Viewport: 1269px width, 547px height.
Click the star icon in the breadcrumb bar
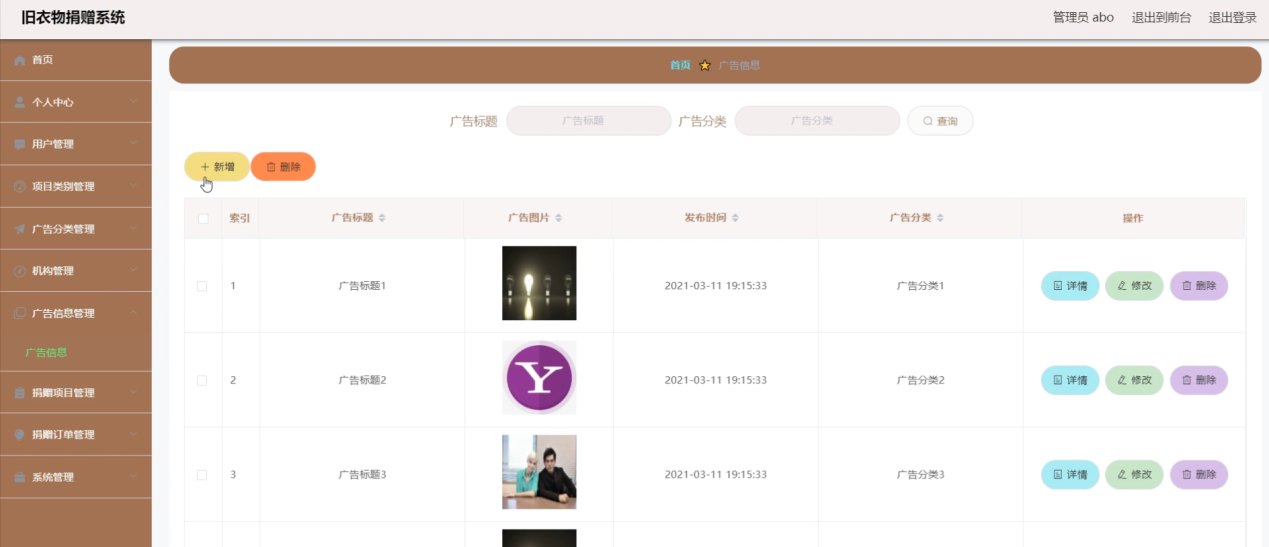[x=705, y=65]
